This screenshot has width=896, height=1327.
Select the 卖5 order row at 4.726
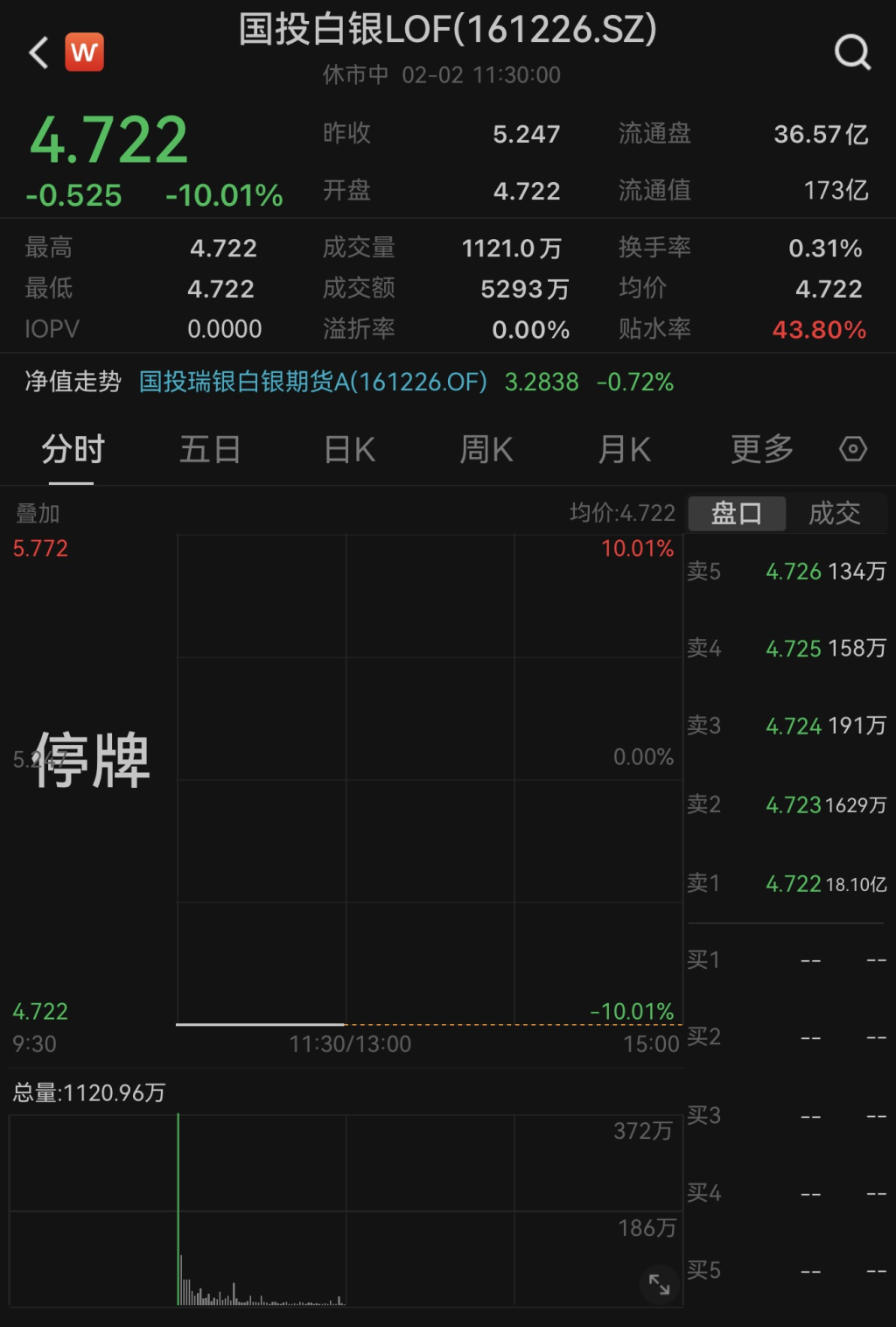tap(787, 572)
